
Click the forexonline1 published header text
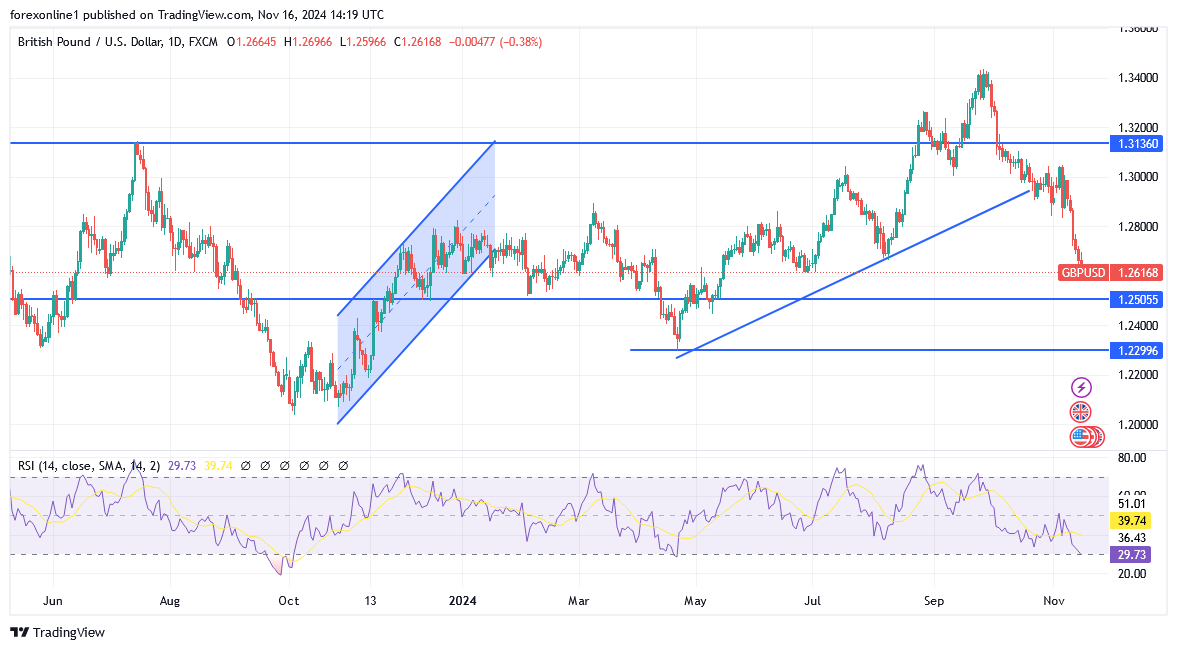coord(196,15)
